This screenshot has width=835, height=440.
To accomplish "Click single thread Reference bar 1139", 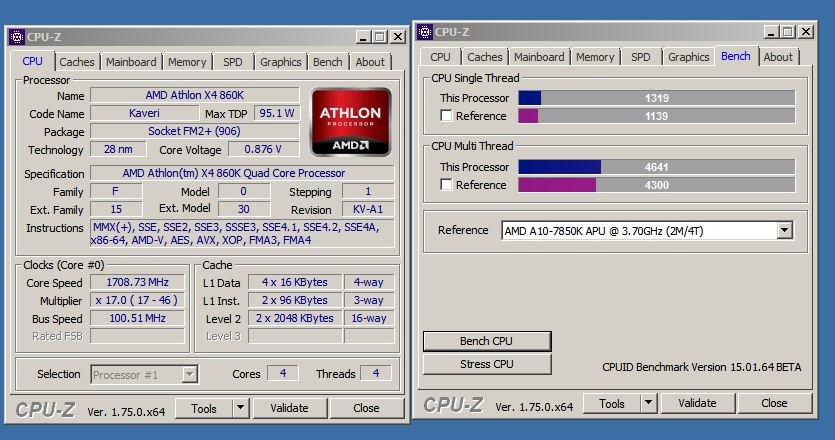I will (x=657, y=116).
